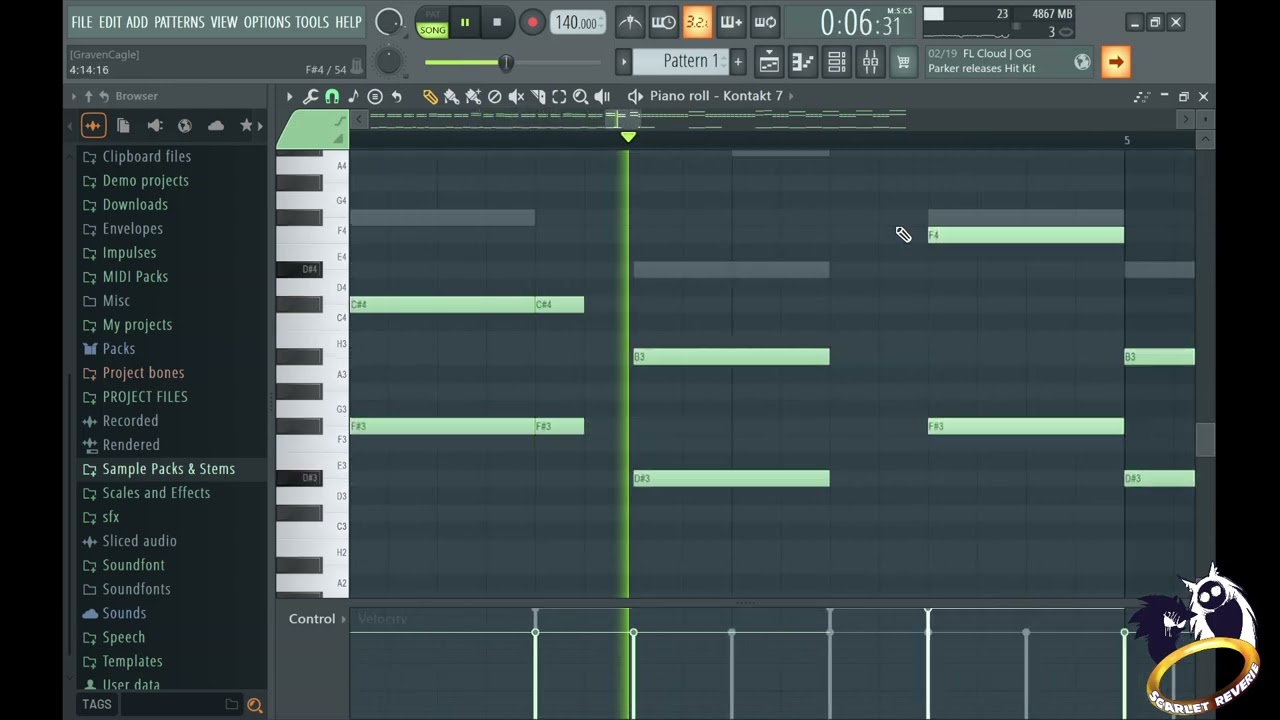
Task: Toggle loop recording button
Action: click(x=765, y=22)
